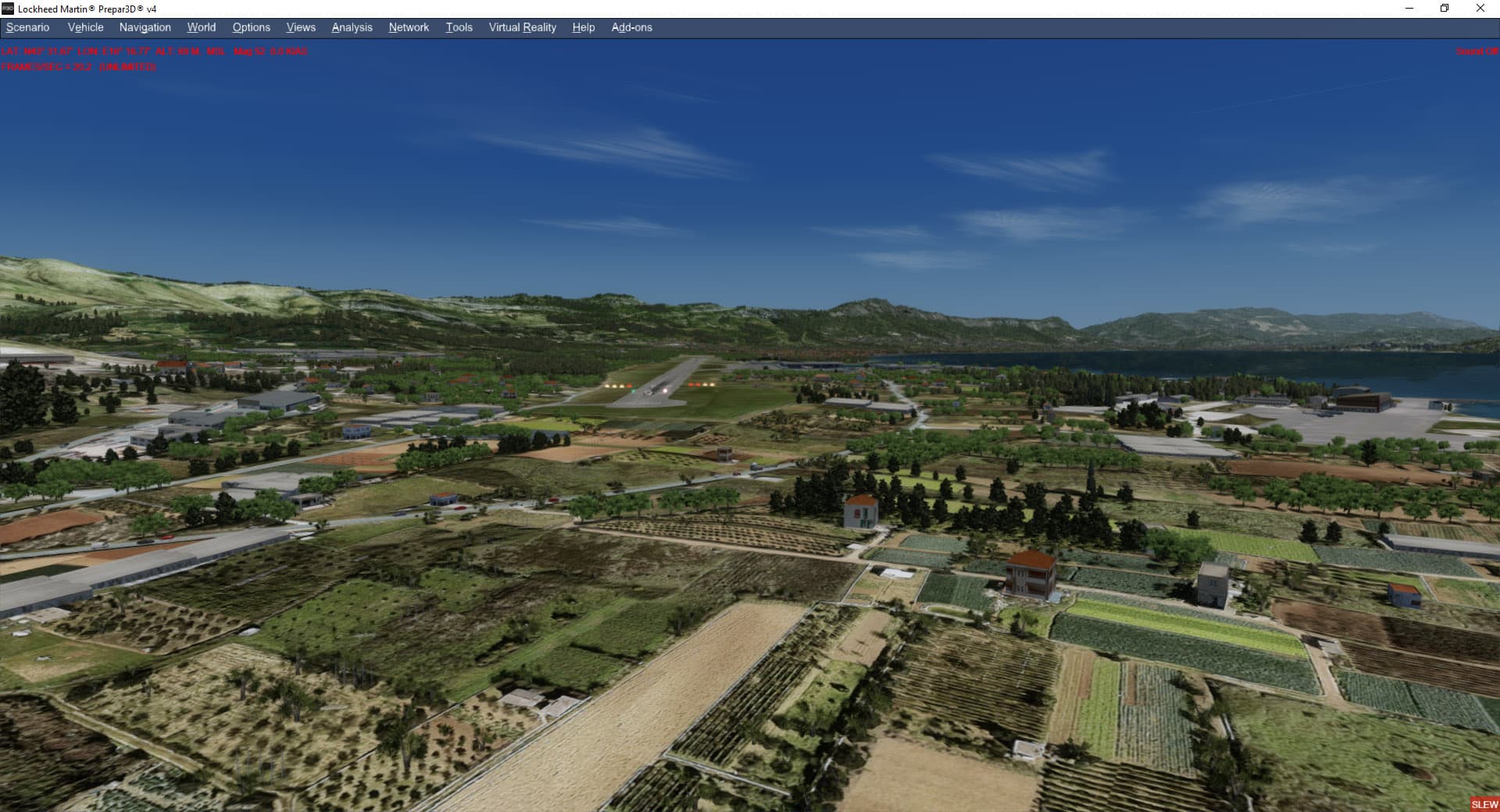Select the Views menu
This screenshot has height=812, width=1500.
point(301,27)
